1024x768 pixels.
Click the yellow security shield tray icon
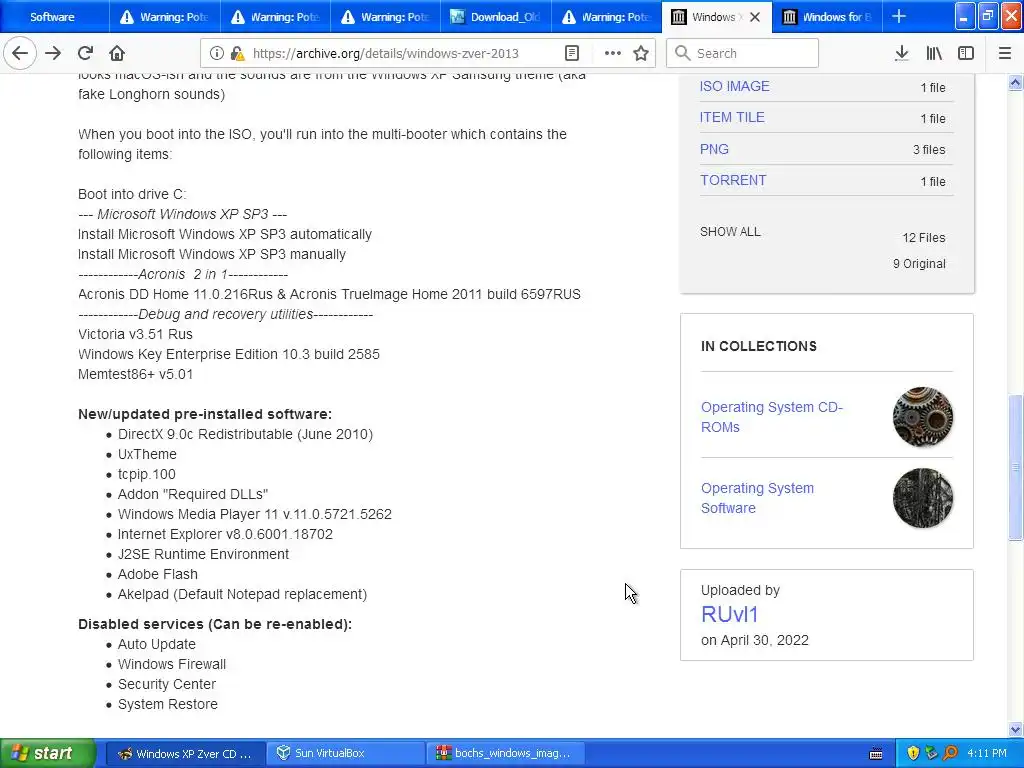click(x=913, y=754)
